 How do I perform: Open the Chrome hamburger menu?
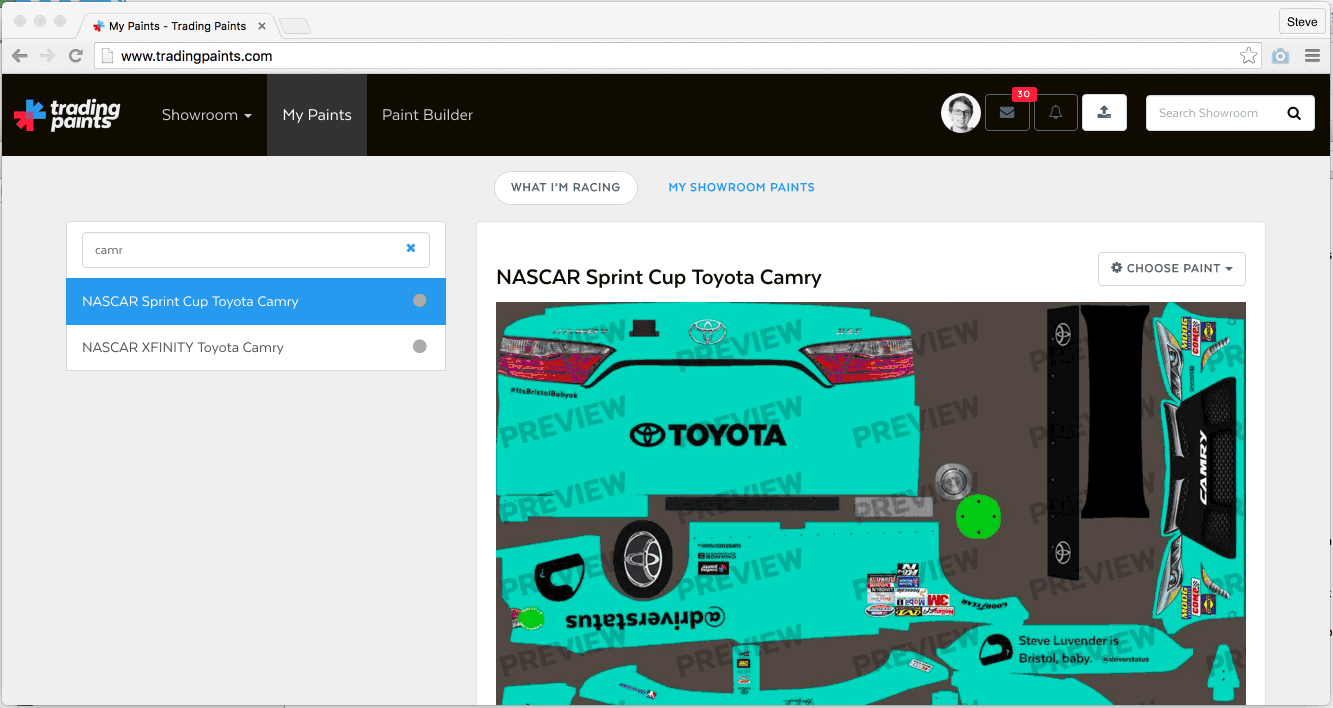point(1312,56)
